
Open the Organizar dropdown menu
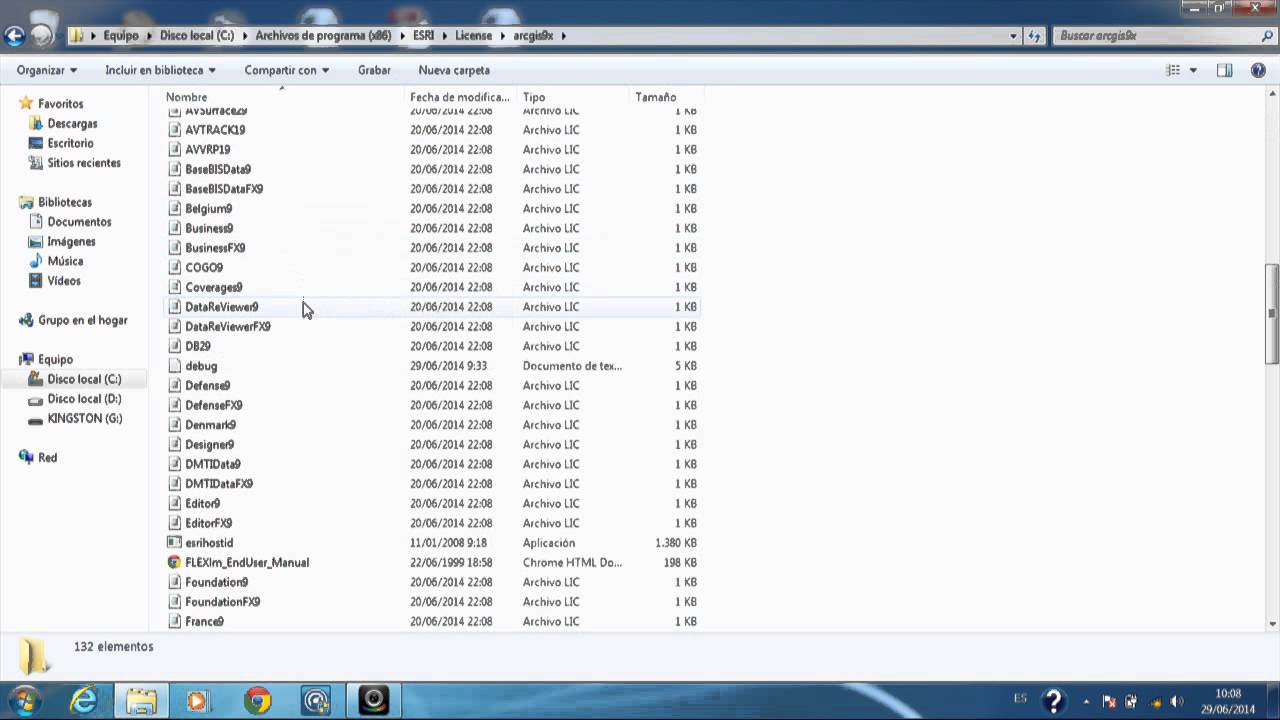click(47, 70)
